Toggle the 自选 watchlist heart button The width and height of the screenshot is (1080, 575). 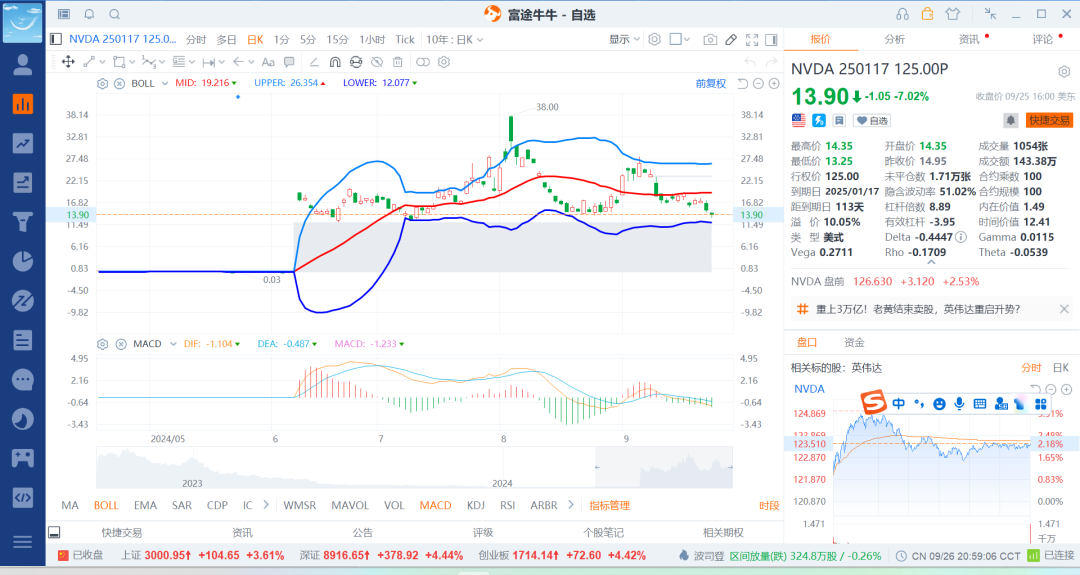coord(873,120)
